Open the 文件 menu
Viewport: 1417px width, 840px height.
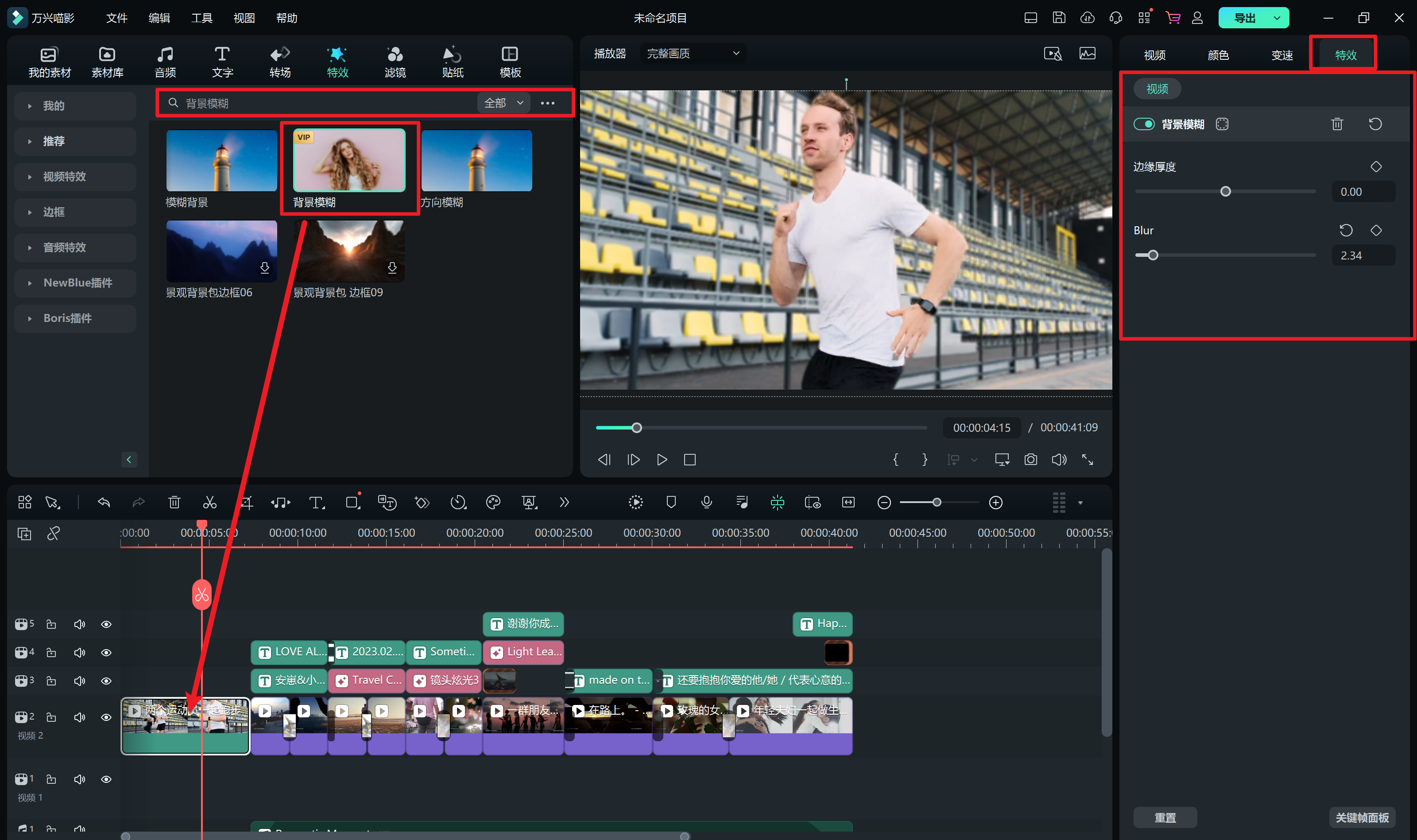point(116,18)
